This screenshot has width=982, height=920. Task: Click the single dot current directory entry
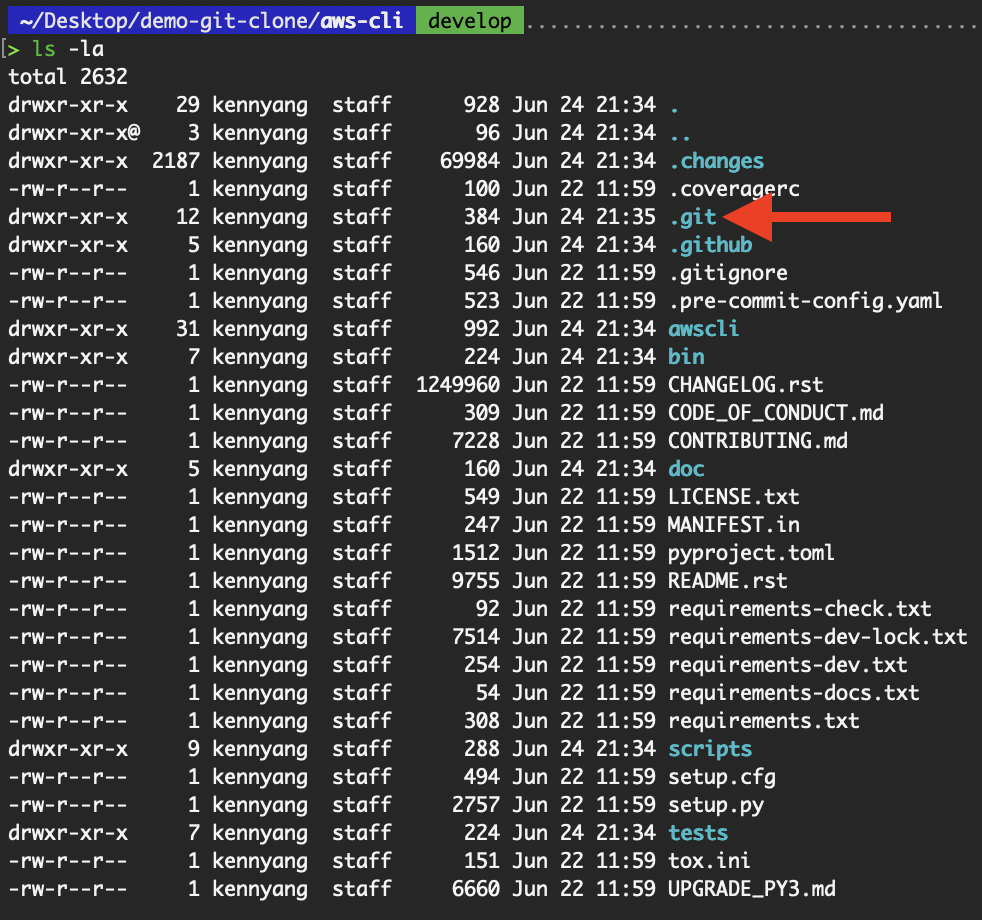click(x=674, y=109)
